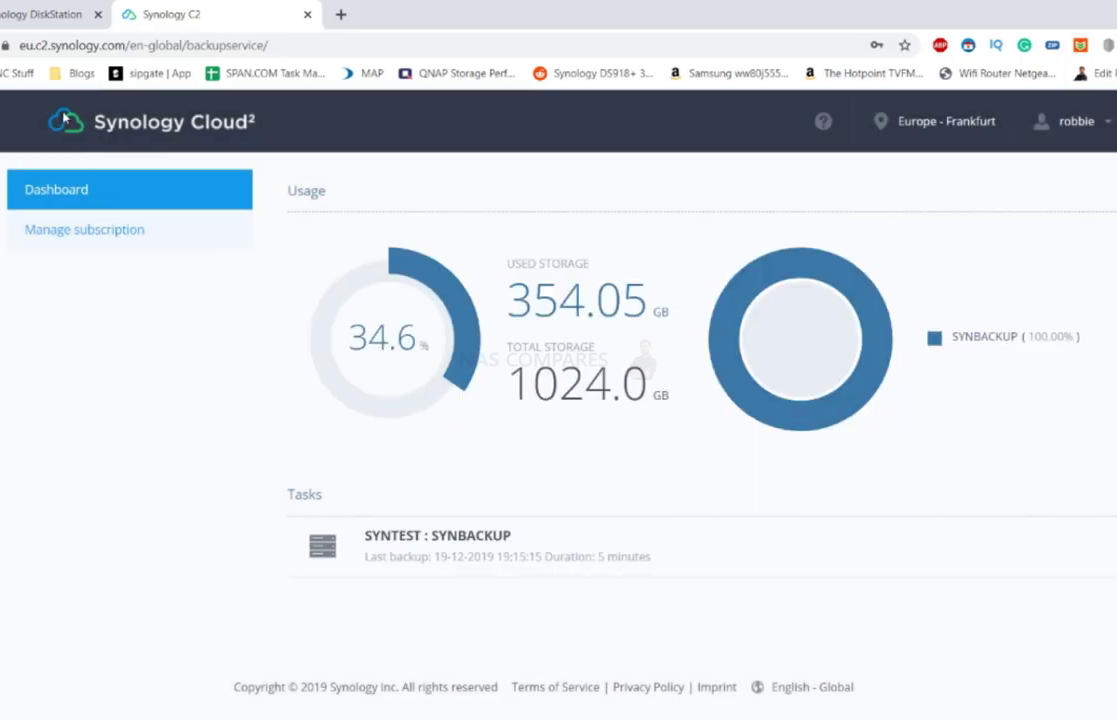Click the Copyright 2019 Synology Inc. text

point(365,687)
